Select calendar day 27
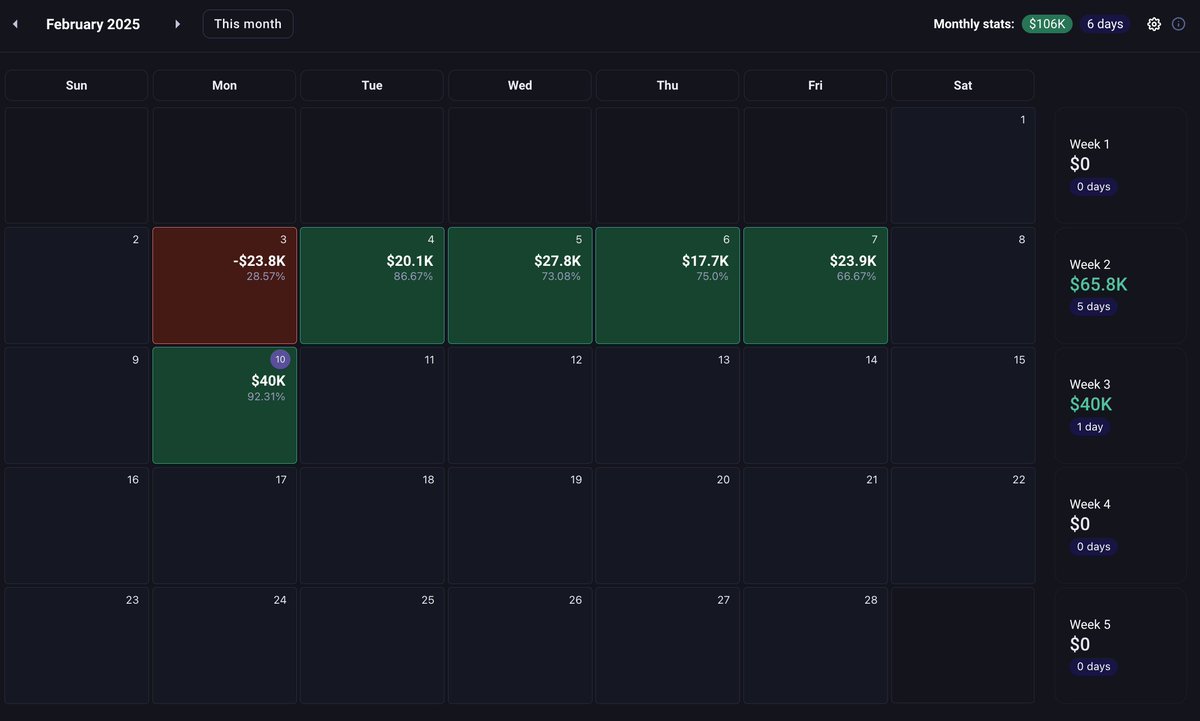The height and width of the screenshot is (721, 1200). point(668,645)
